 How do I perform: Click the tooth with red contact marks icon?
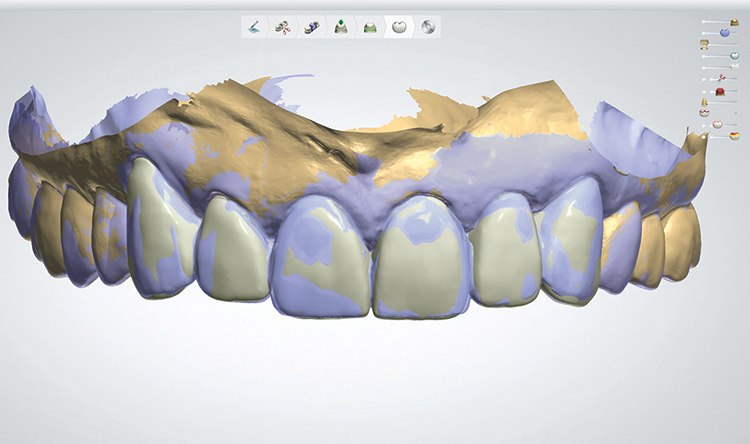(x=704, y=113)
